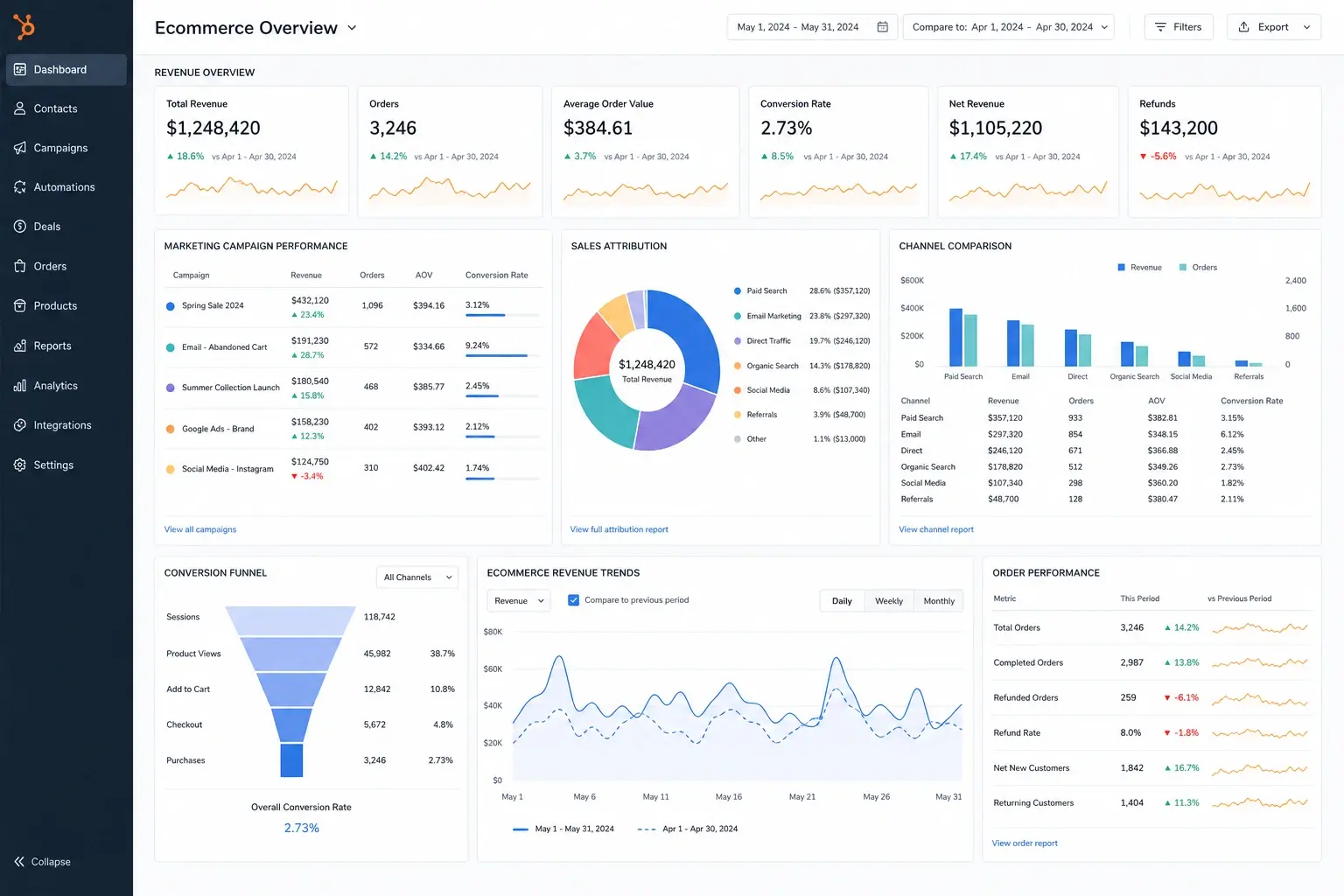The height and width of the screenshot is (896, 1344).
Task: Click the Campaigns megaphone icon
Action: point(20,148)
